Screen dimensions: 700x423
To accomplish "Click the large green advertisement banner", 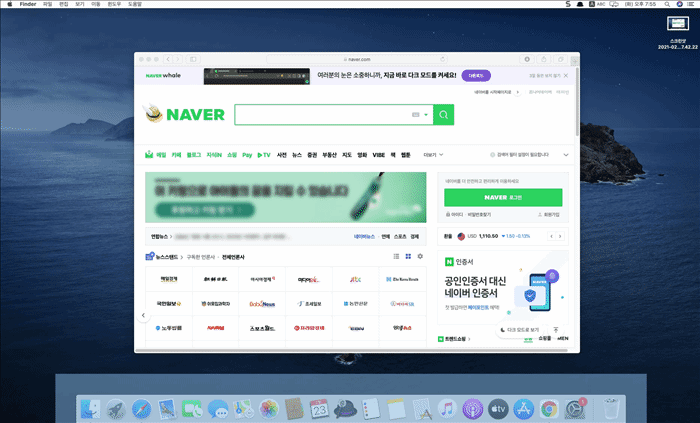I will point(286,197).
